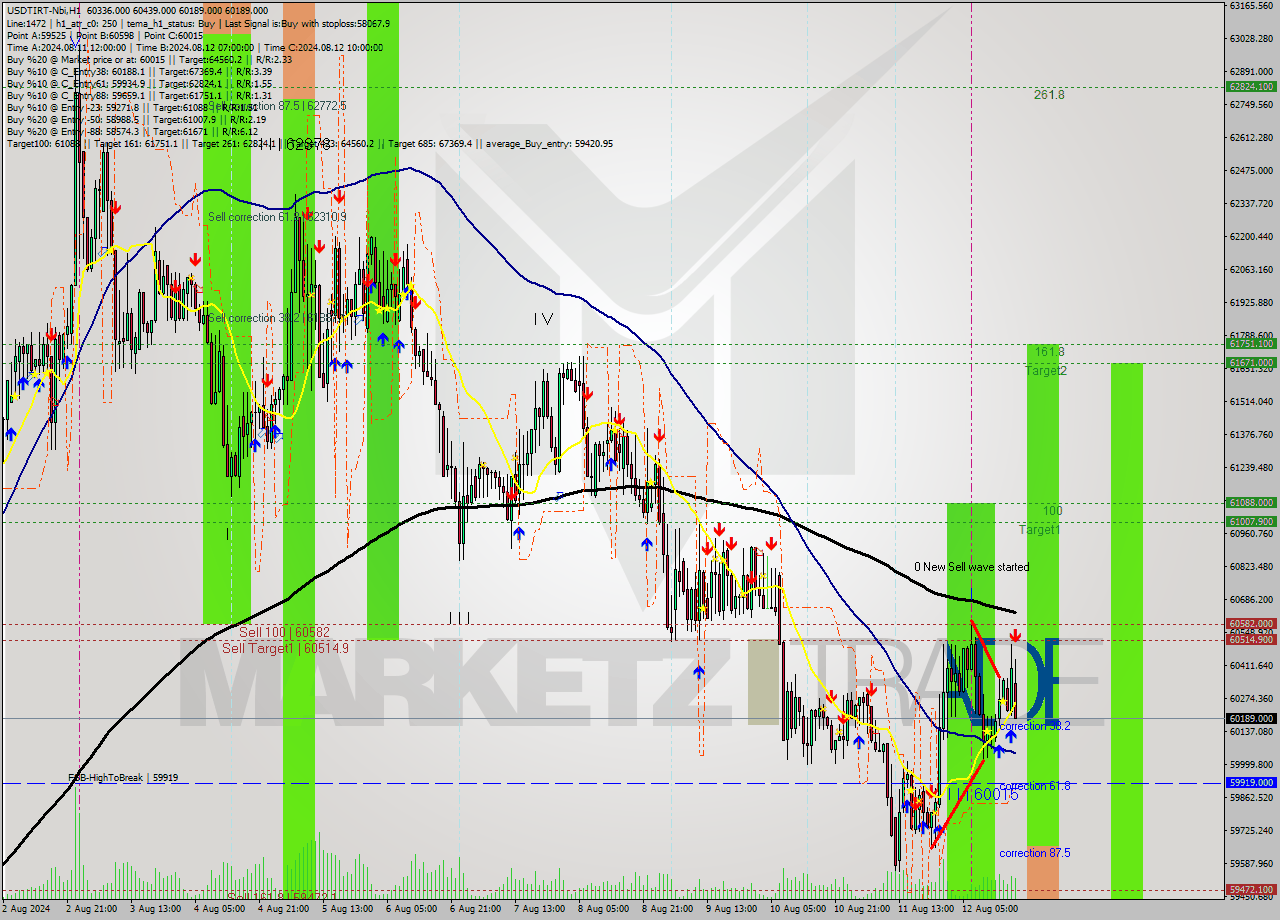Click the 61376.760 price axis value
The height and width of the screenshot is (920, 1280).
[x=1251, y=434]
